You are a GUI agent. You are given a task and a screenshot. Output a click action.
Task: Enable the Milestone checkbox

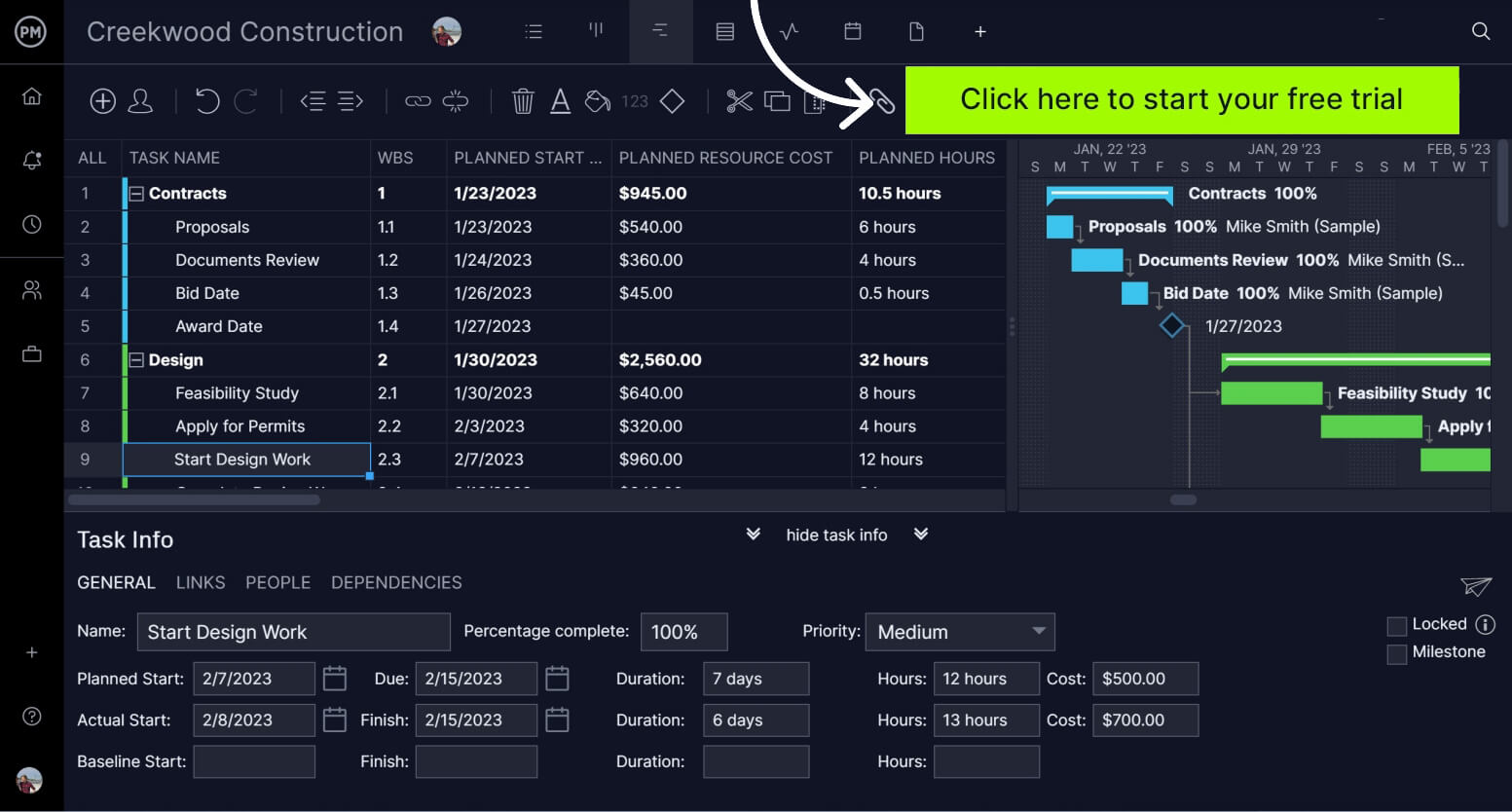pyautogui.click(x=1398, y=652)
